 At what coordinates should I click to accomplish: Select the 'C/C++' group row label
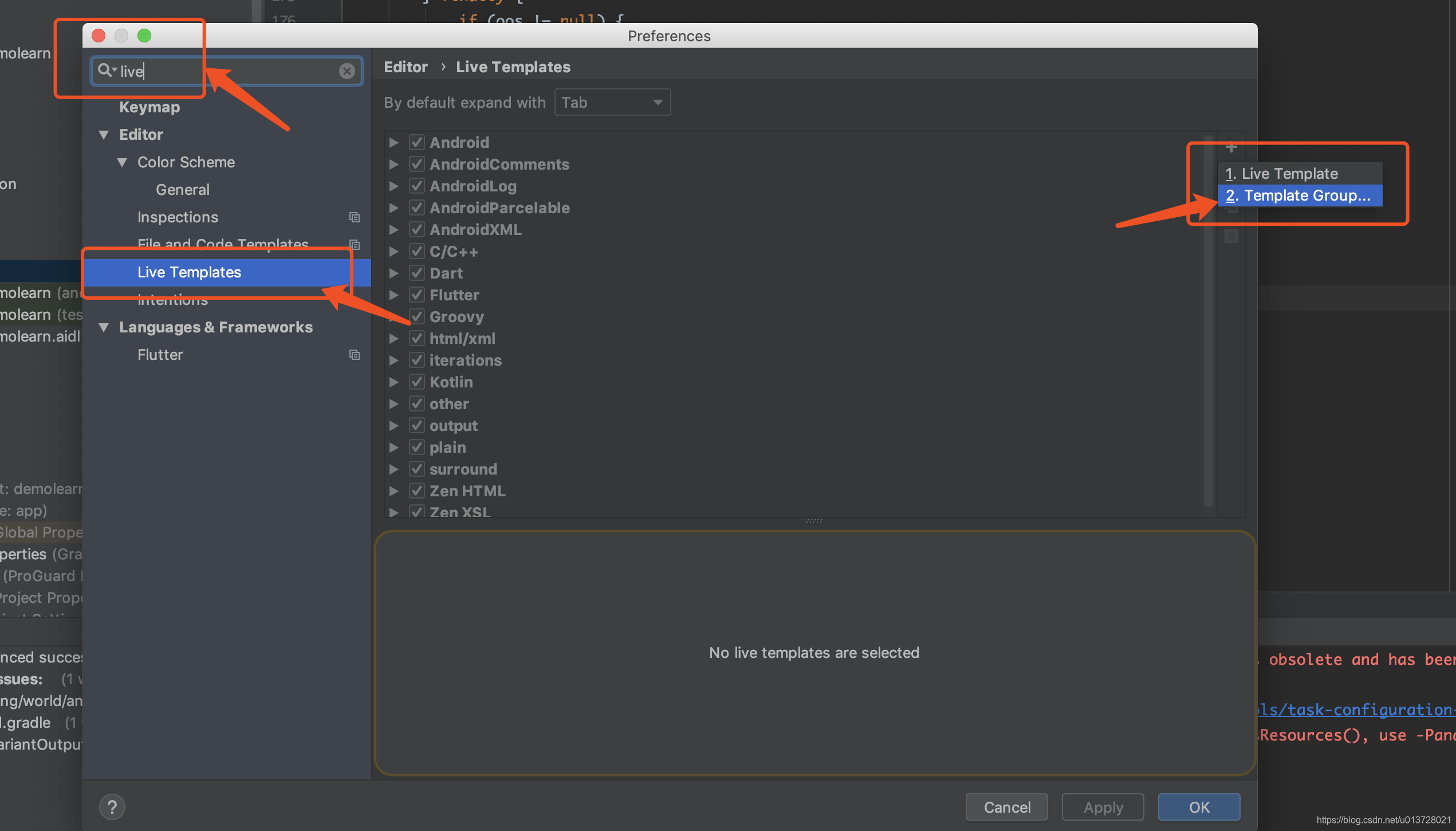tap(454, 251)
